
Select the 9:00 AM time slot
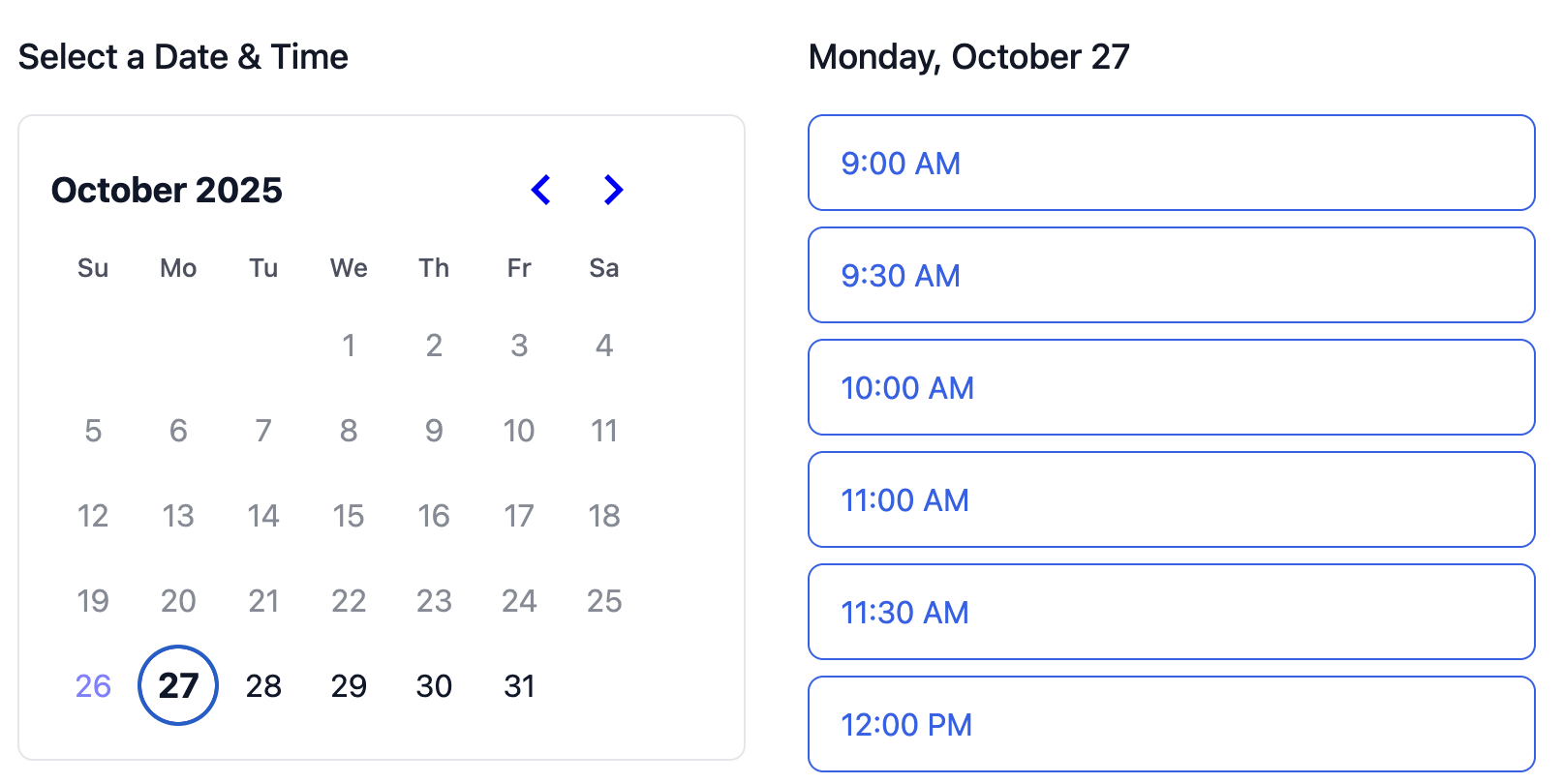pos(1171,163)
